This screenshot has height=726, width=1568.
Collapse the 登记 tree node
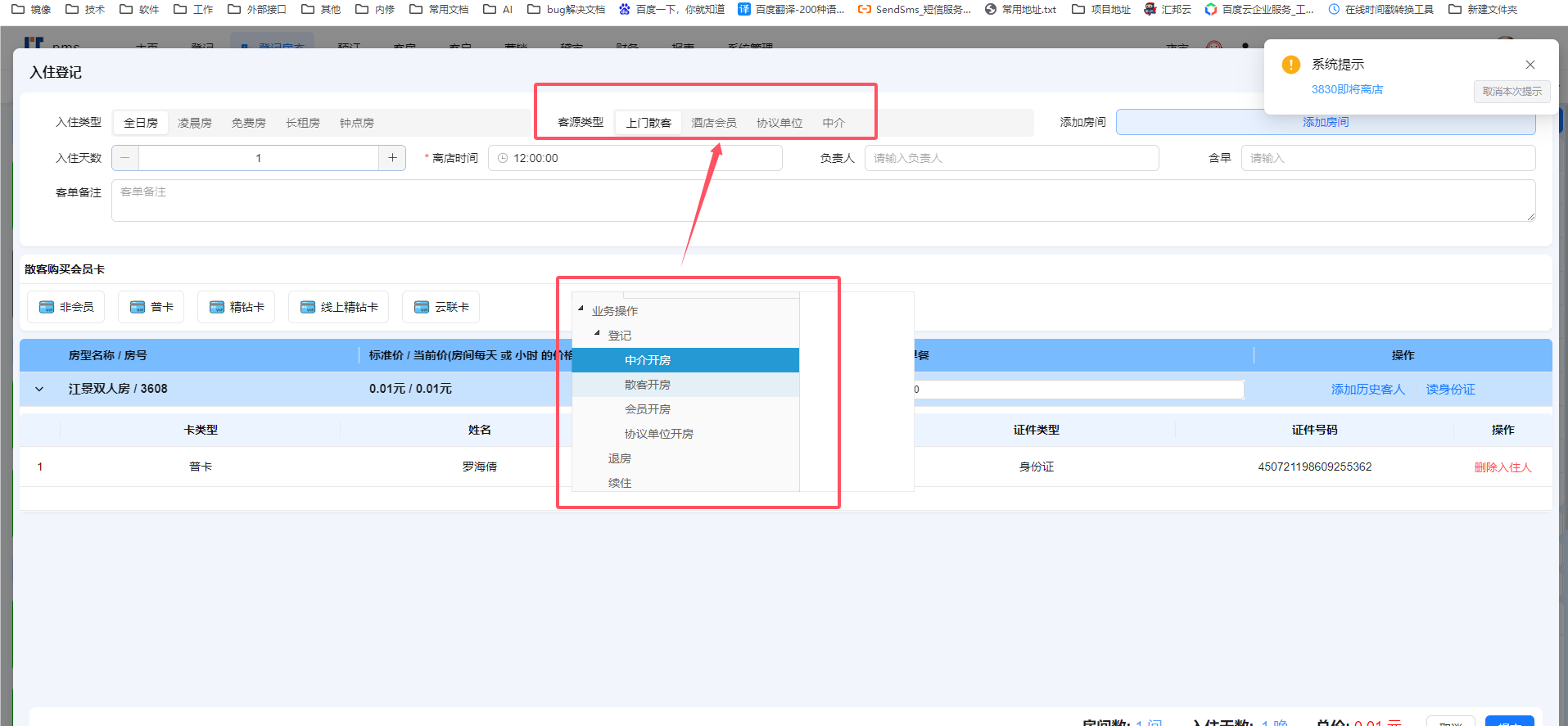[598, 333]
